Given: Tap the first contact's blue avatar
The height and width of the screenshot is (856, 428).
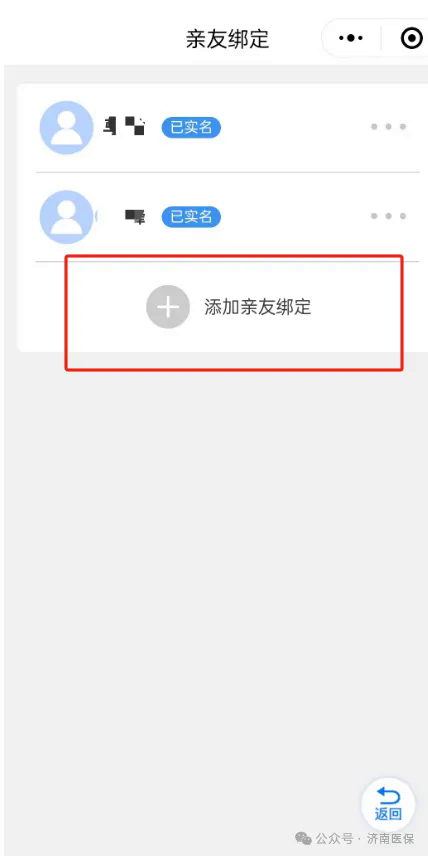Looking at the screenshot, I should (67, 127).
